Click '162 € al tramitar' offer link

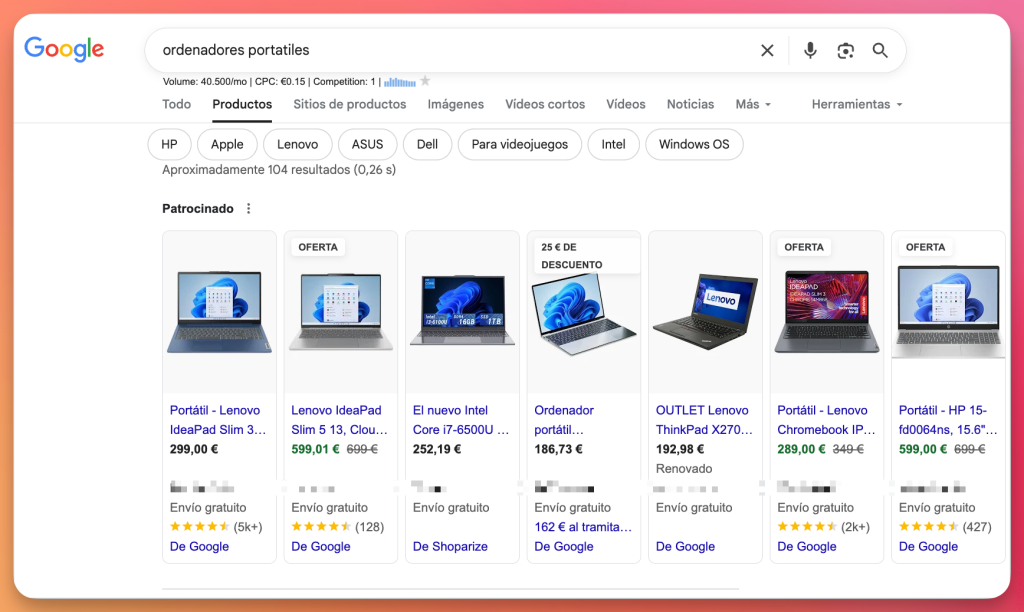click(x=583, y=527)
